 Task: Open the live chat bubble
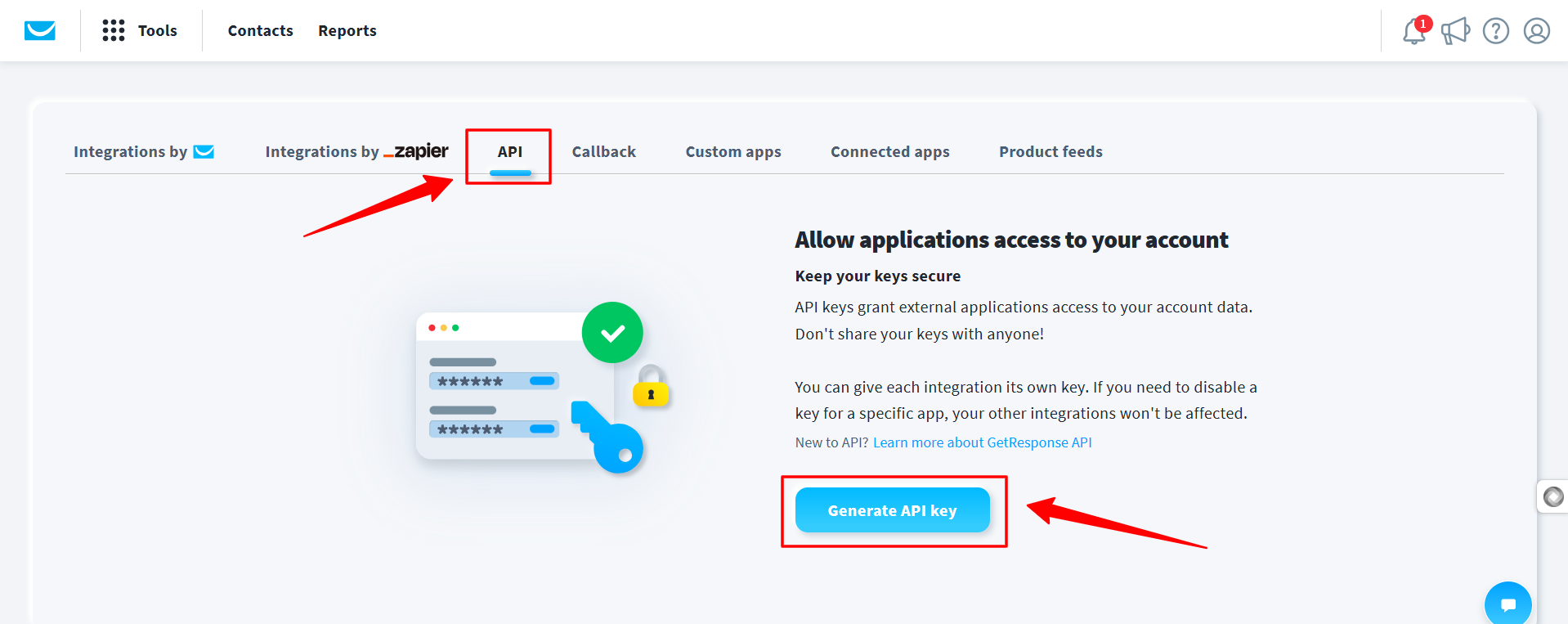coord(1508,604)
